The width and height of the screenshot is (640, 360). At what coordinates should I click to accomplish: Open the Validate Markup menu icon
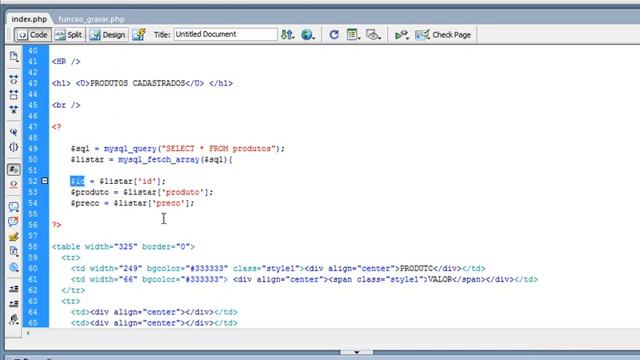tap(402, 35)
